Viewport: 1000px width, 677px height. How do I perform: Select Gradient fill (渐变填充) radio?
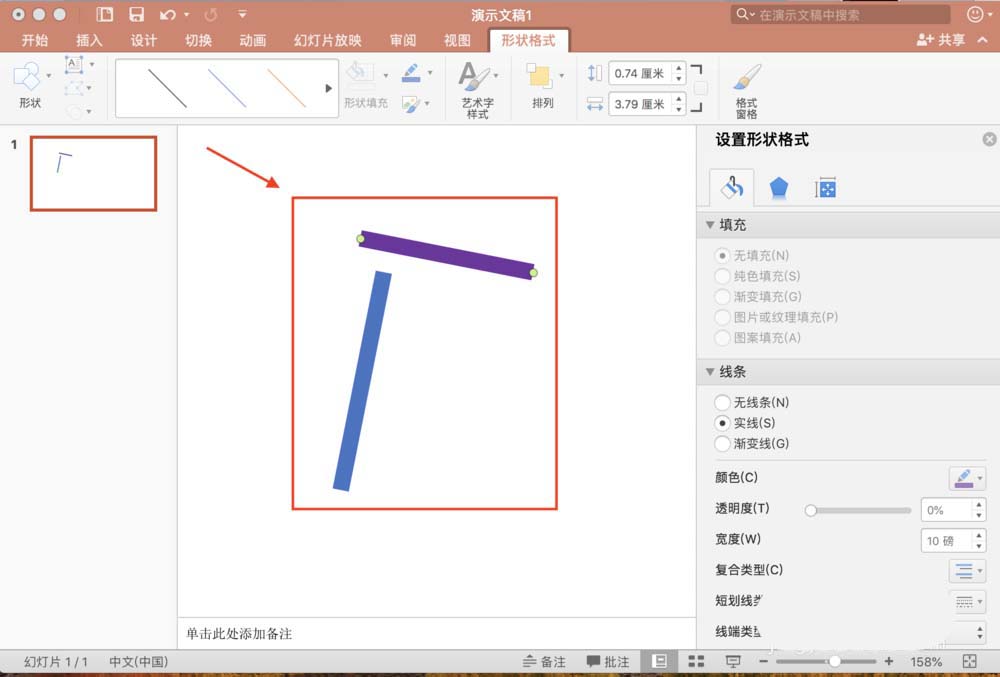[x=722, y=296]
